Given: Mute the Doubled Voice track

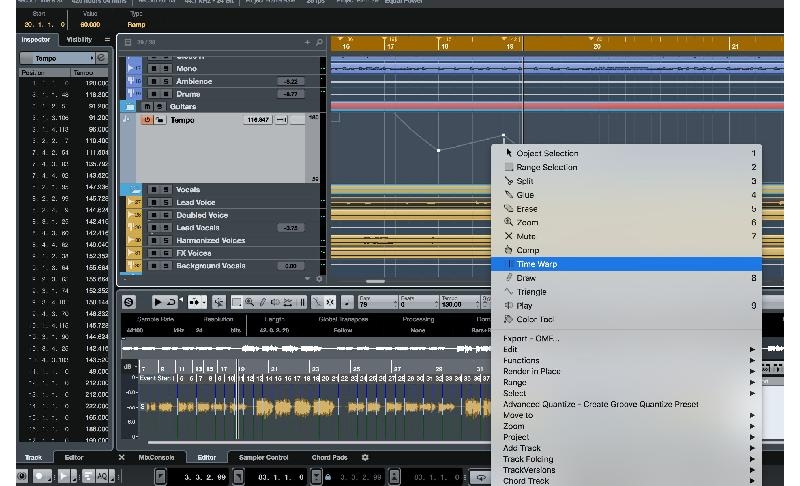Looking at the screenshot, I should [x=154, y=215].
